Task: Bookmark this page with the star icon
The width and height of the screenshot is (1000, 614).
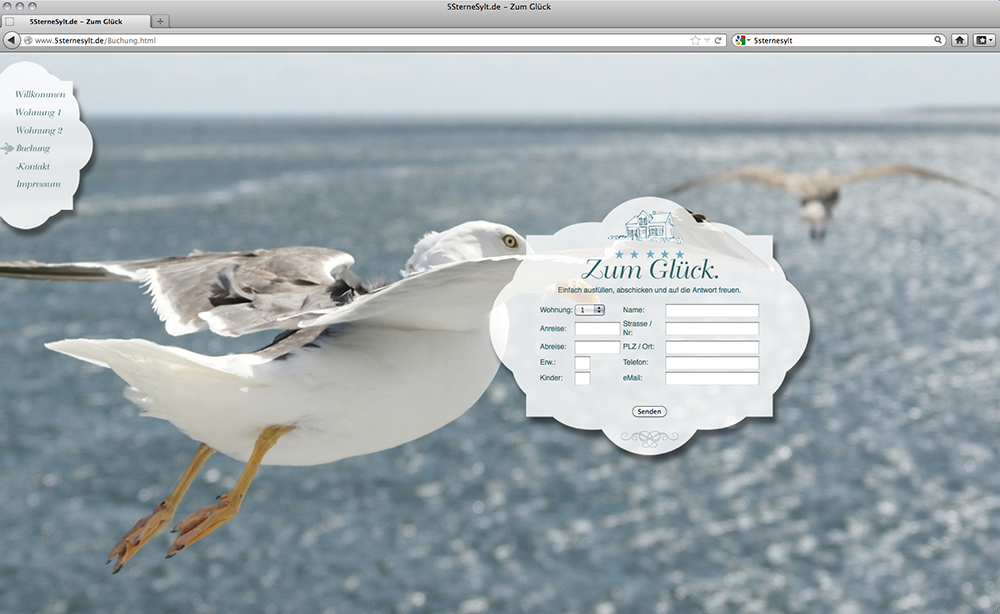Action: click(x=695, y=40)
